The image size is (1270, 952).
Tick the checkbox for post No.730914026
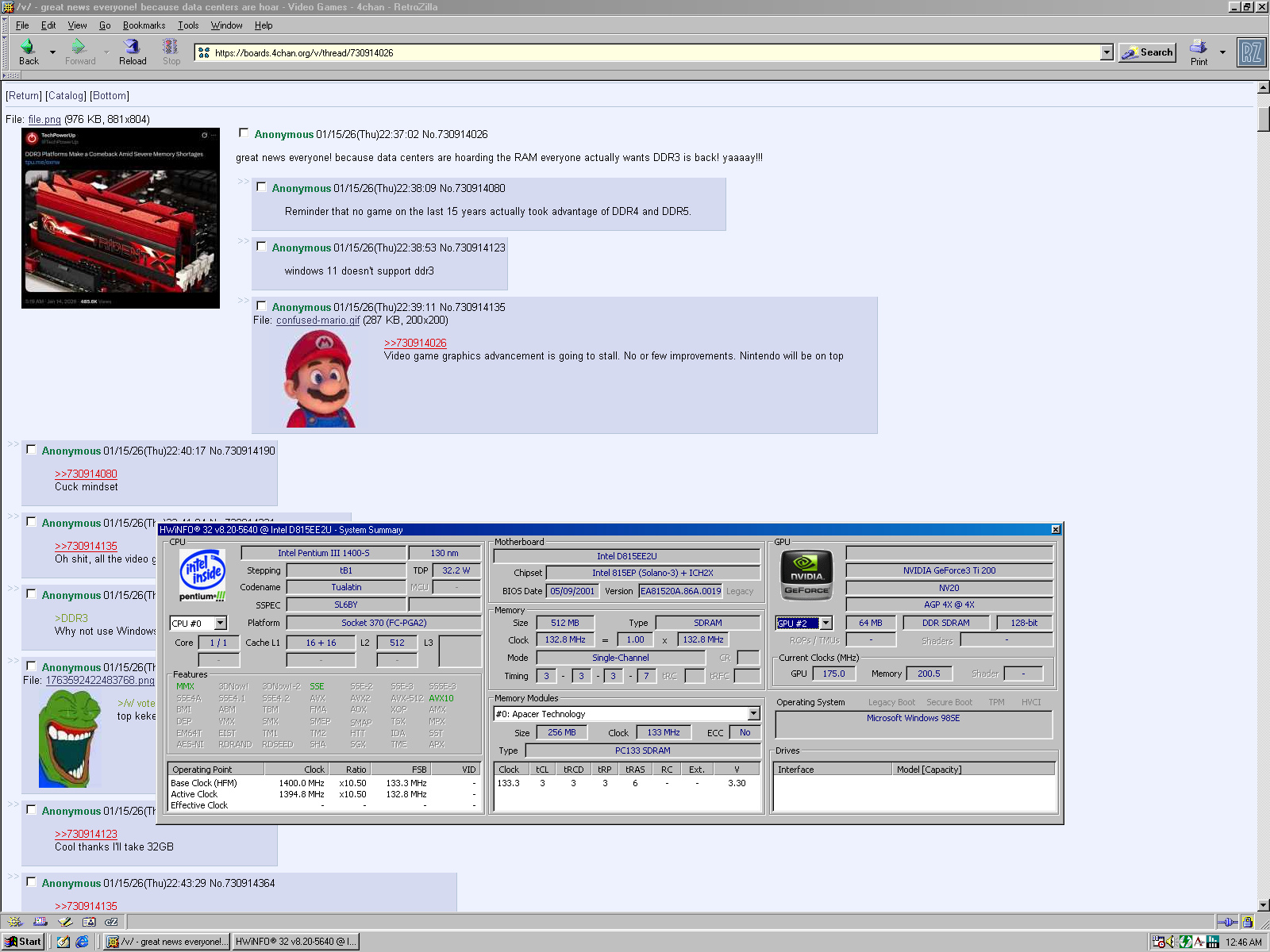pyautogui.click(x=244, y=133)
